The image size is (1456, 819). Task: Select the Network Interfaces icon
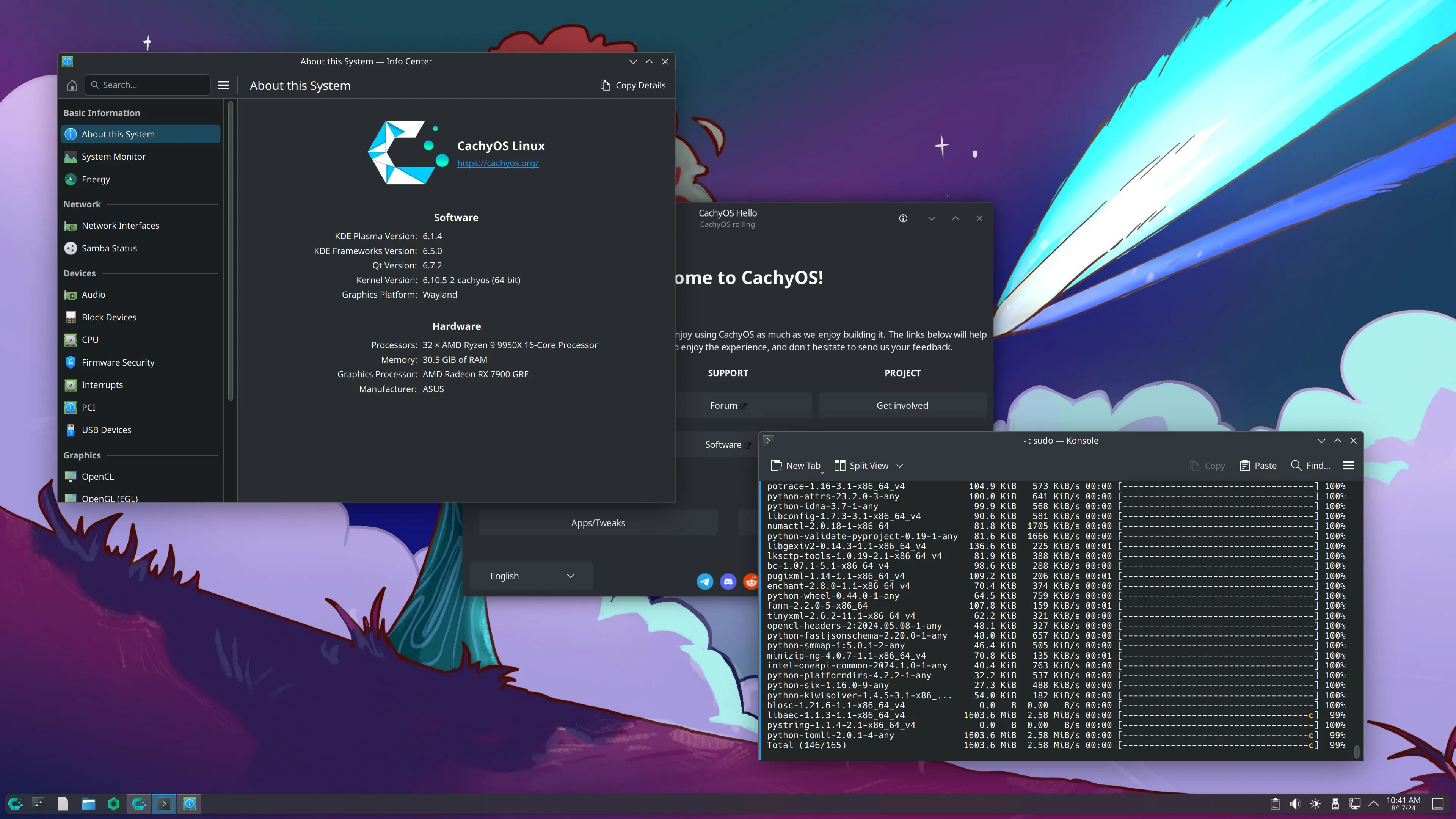(71, 225)
